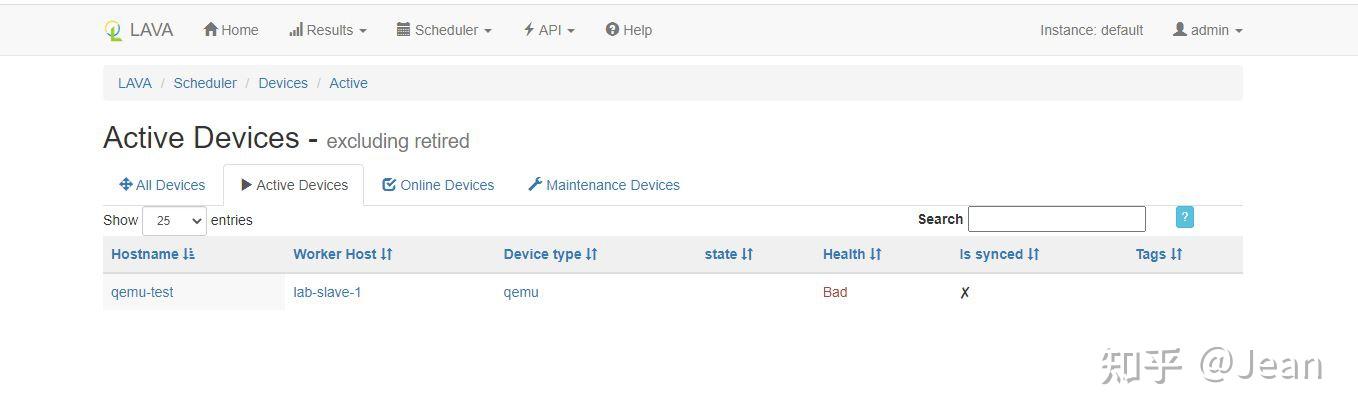Viewport: 1358px width, 420px height.
Task: Sort by Worker Host arrows icon
Action: click(x=387, y=254)
